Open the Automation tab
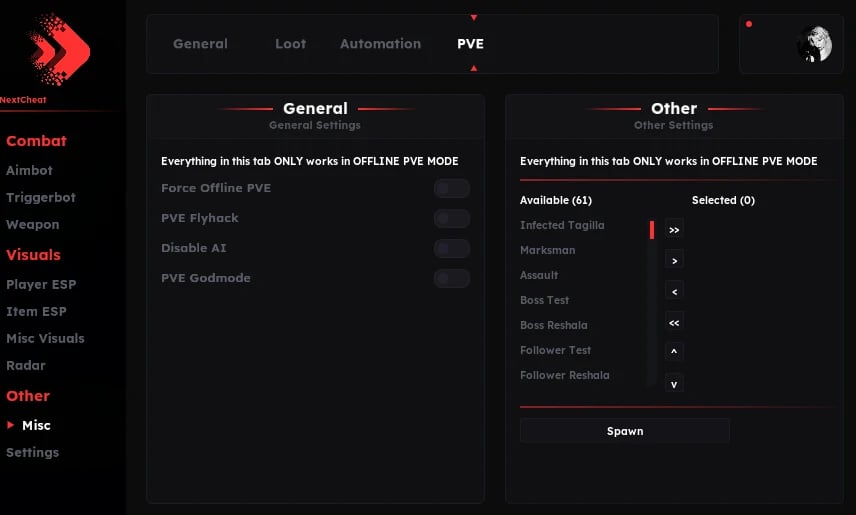Screen dimensions: 856x515 tap(380, 44)
